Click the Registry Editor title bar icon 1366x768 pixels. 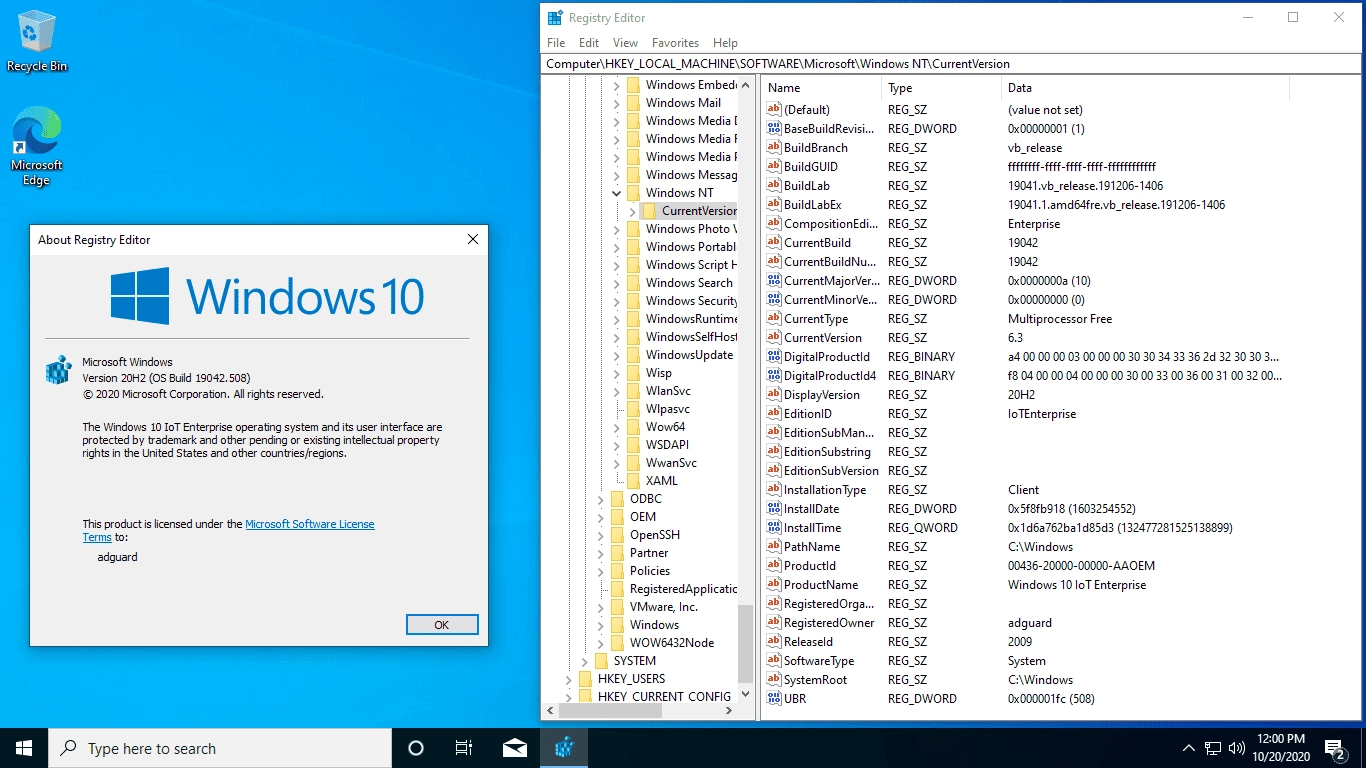[x=555, y=18]
